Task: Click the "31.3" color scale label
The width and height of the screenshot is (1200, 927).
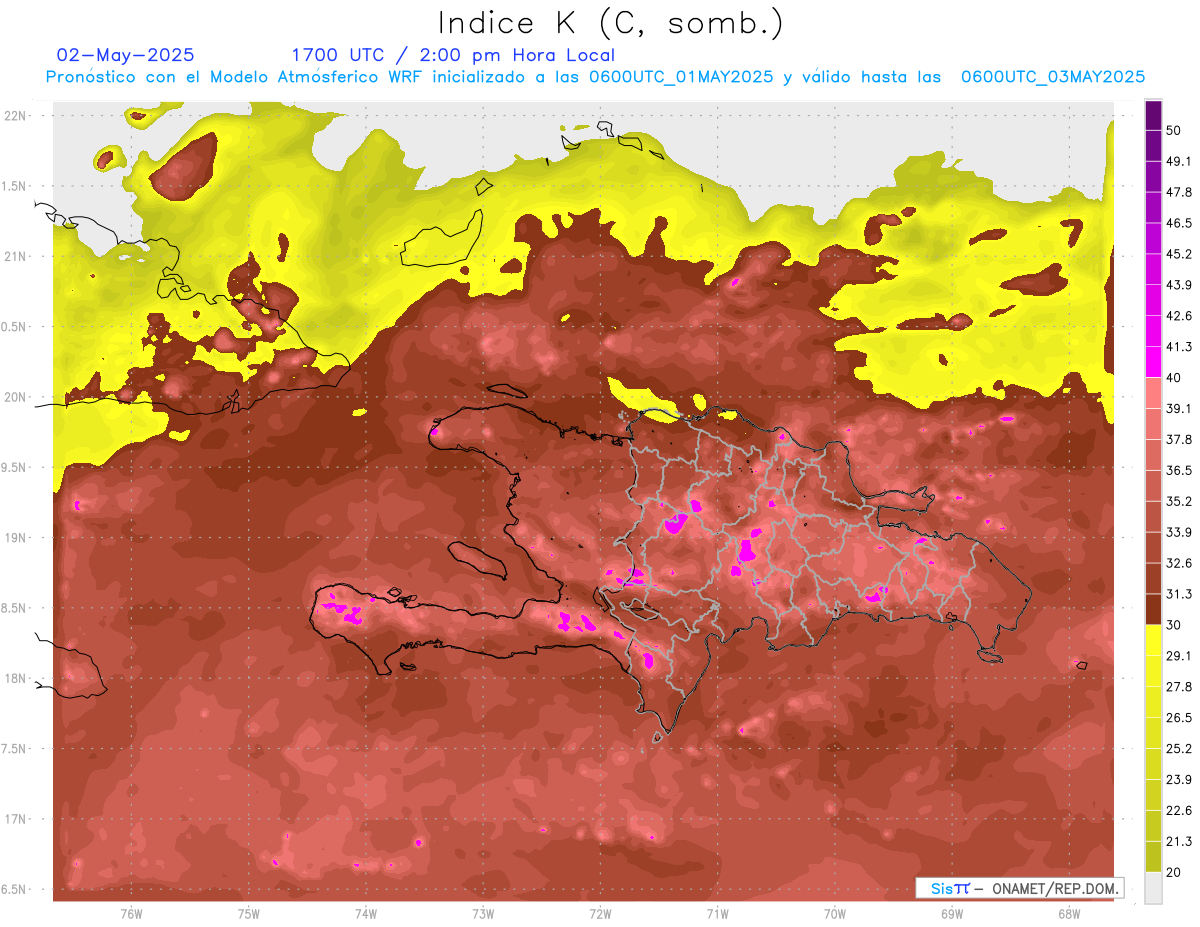Action: 1179,594
